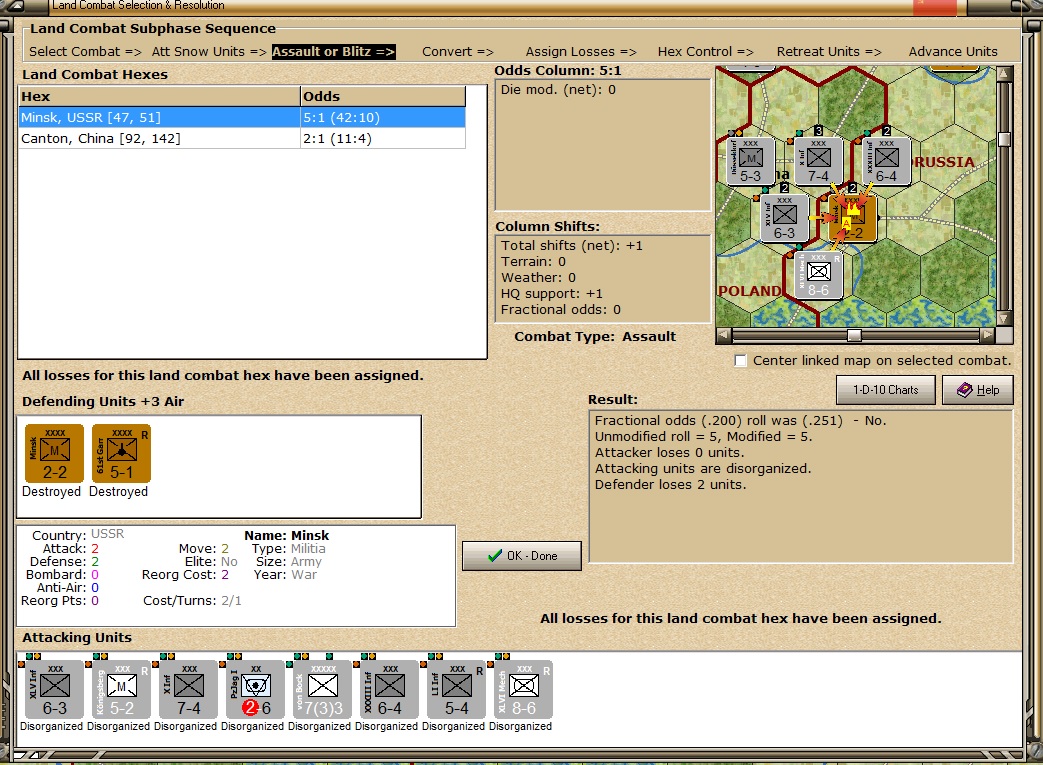
Task: Click the 6-4 infantry counter on map
Action: coord(886,161)
